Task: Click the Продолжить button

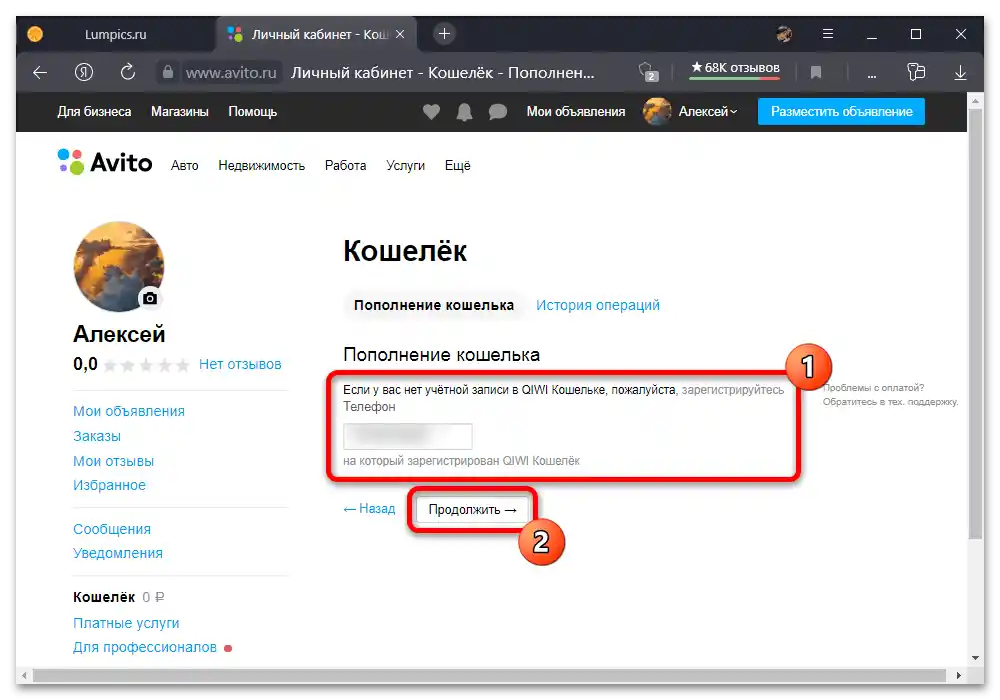Action: (472, 509)
